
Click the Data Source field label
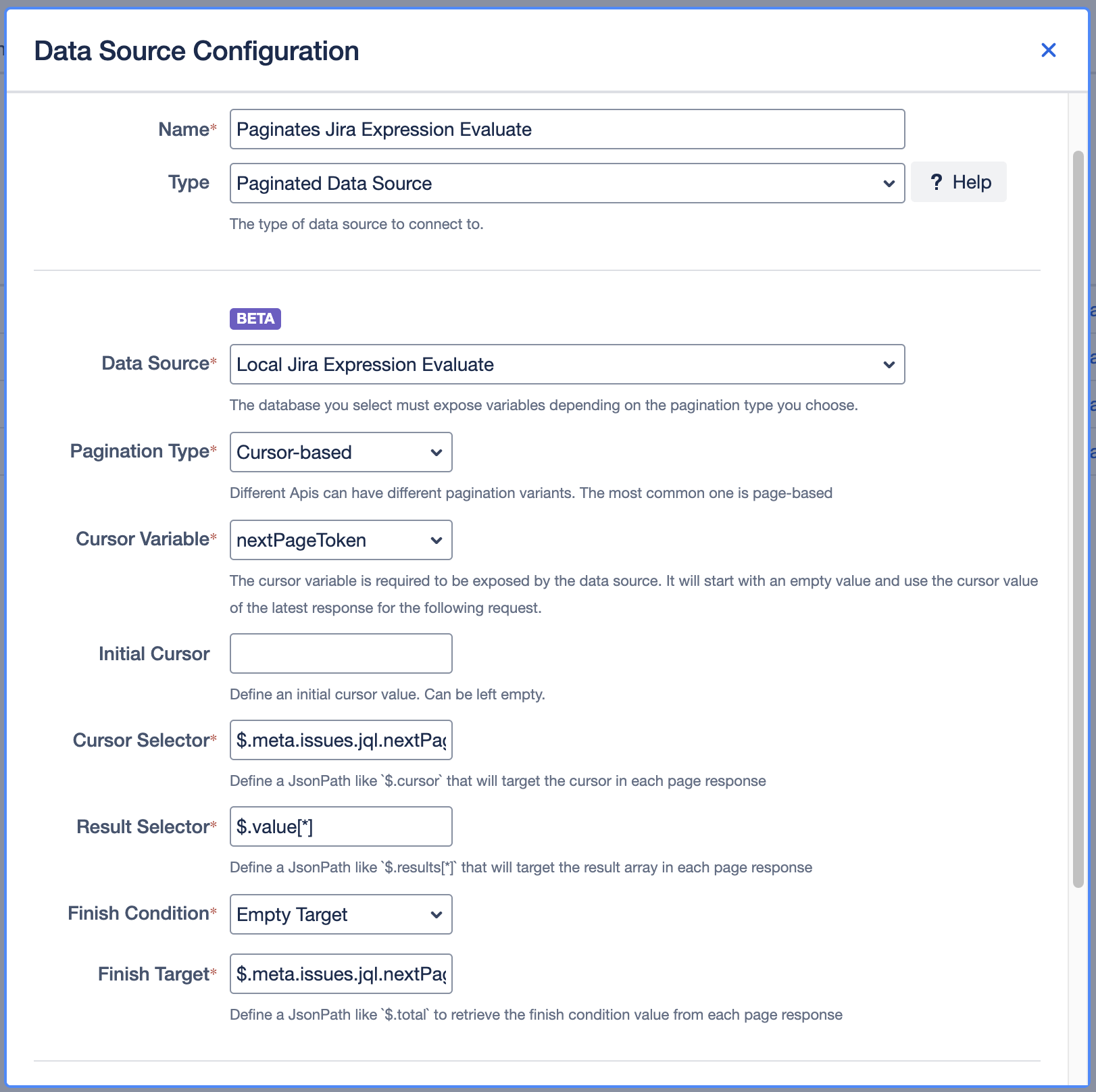155,364
